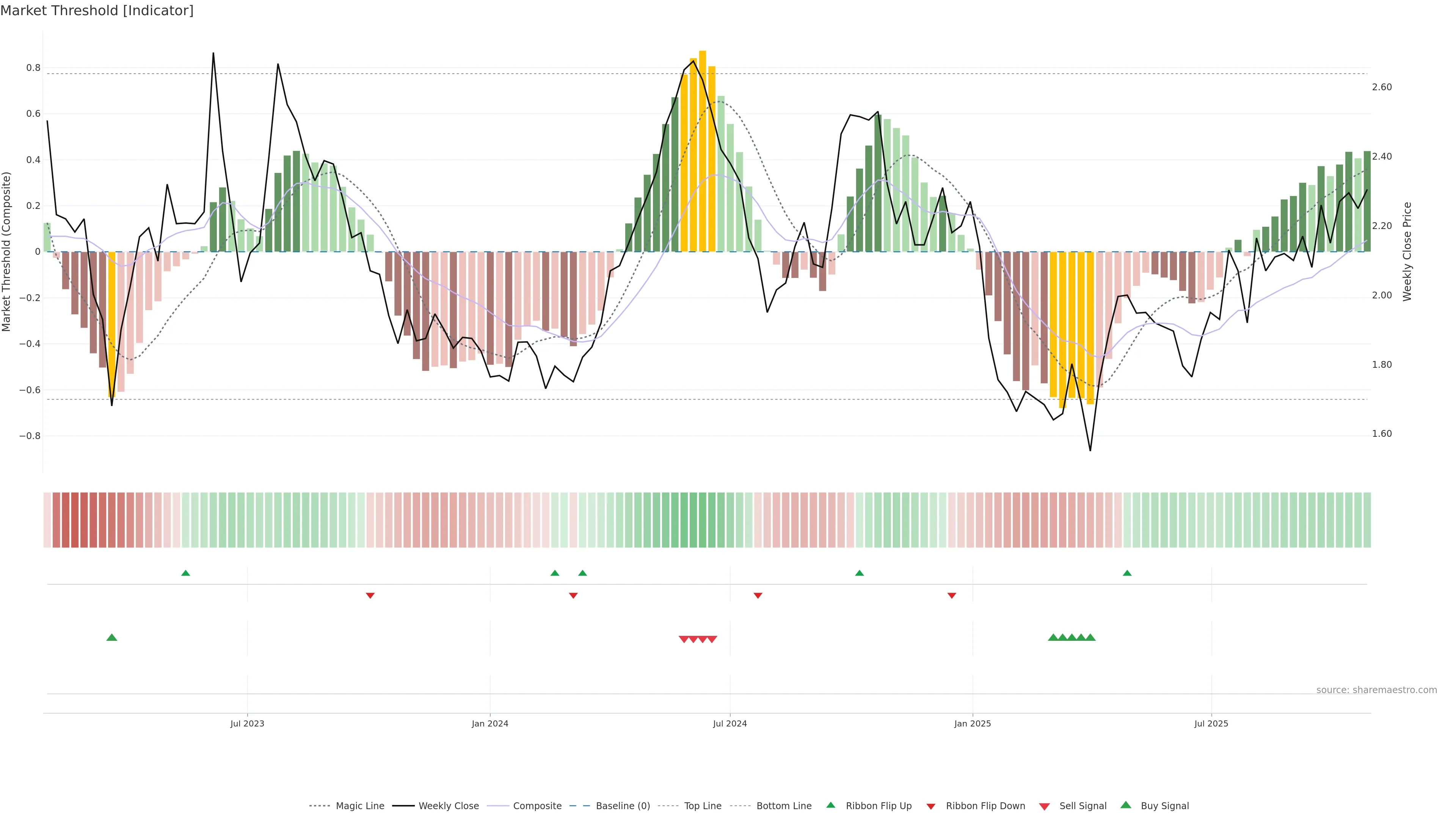The width and height of the screenshot is (1456, 819).
Task: Hide the Weekly Close series via legend
Action: point(448,806)
